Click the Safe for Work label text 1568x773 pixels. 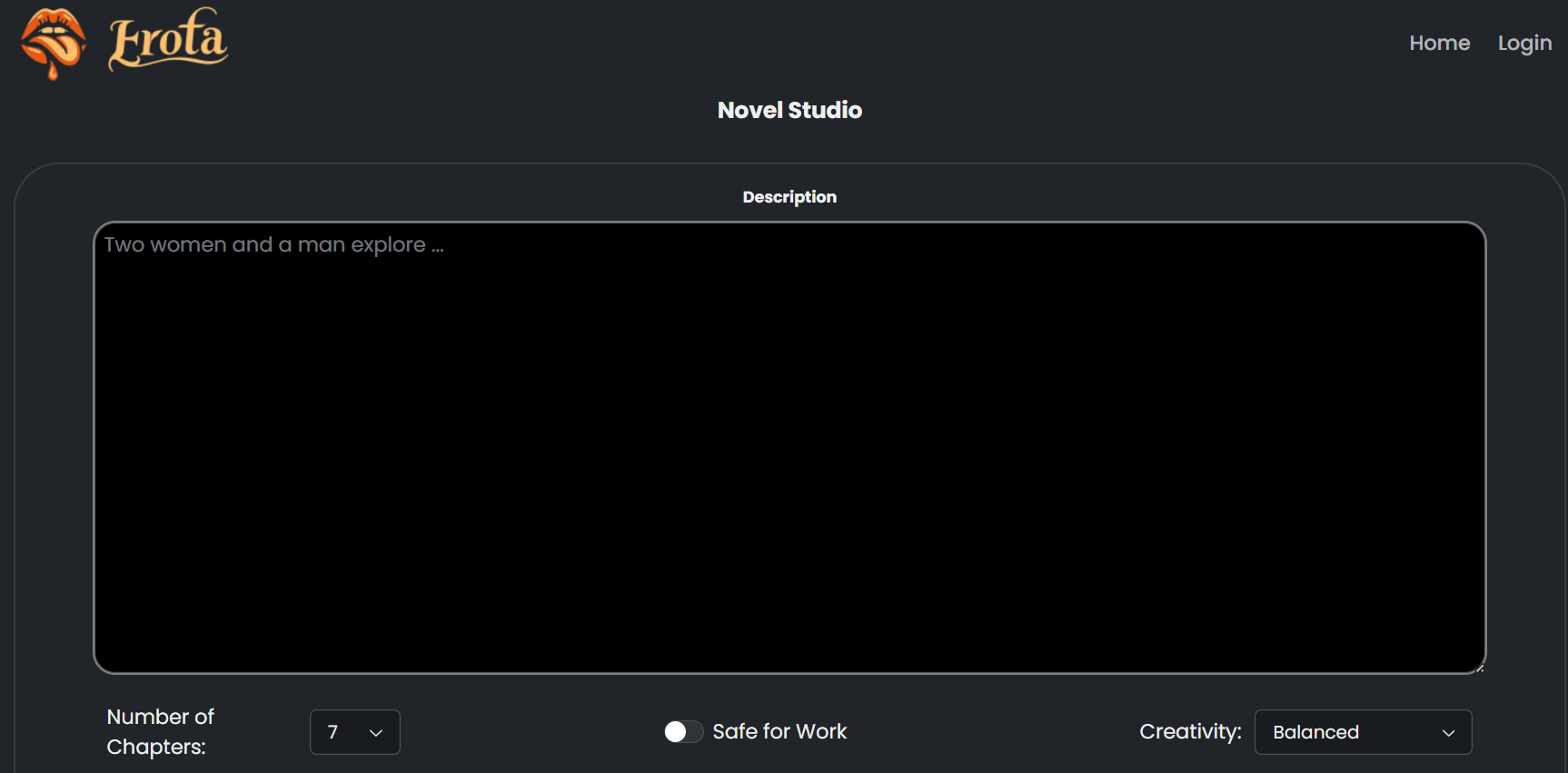pyautogui.click(x=779, y=732)
